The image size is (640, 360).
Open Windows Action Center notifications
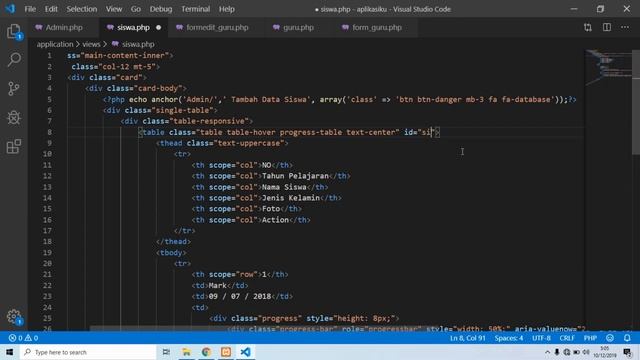(x=627, y=352)
